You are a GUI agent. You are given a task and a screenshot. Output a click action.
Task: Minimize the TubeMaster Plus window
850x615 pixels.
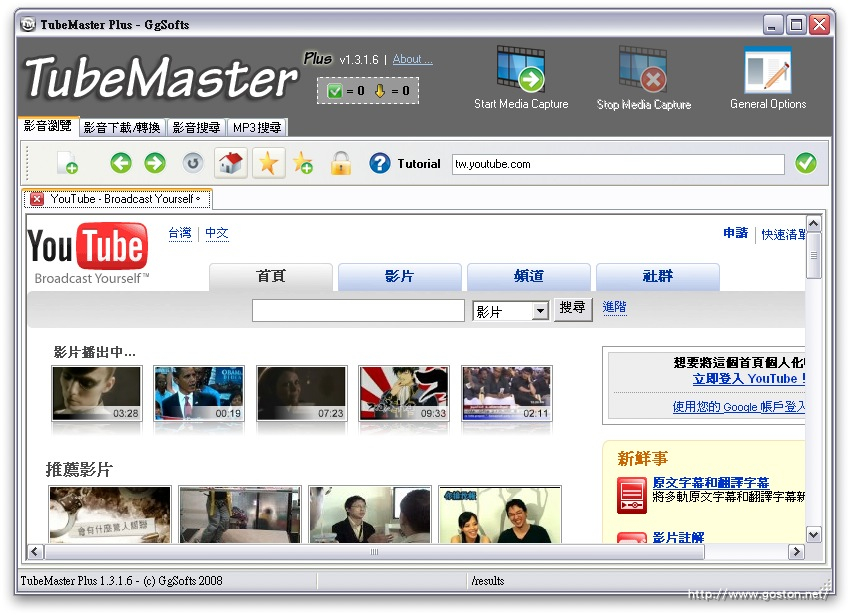(x=772, y=24)
